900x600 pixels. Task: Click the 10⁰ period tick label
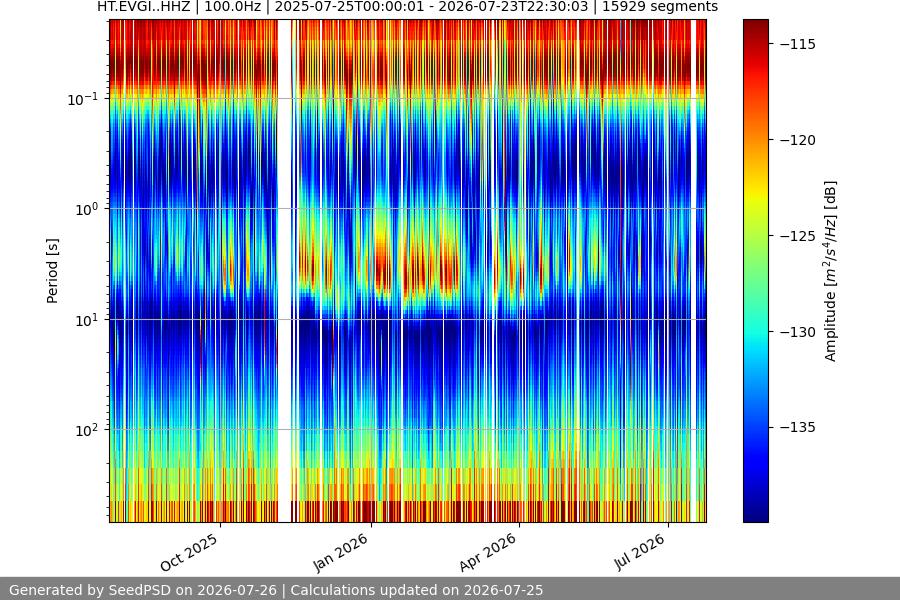click(87, 209)
